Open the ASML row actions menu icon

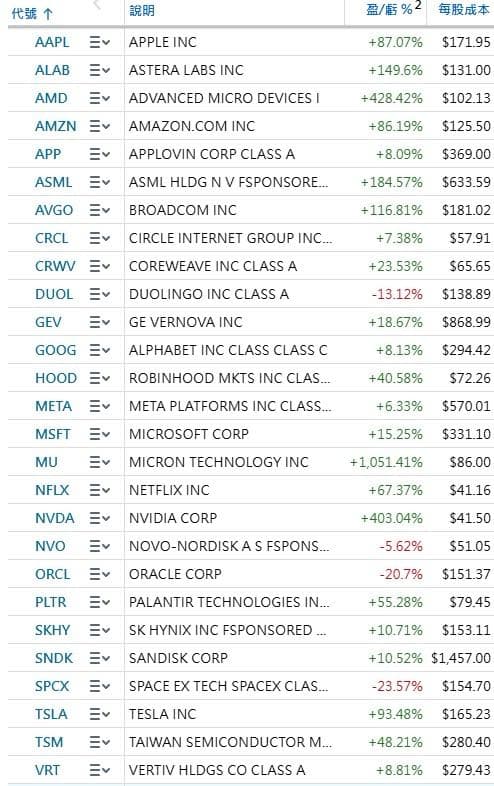click(99, 182)
